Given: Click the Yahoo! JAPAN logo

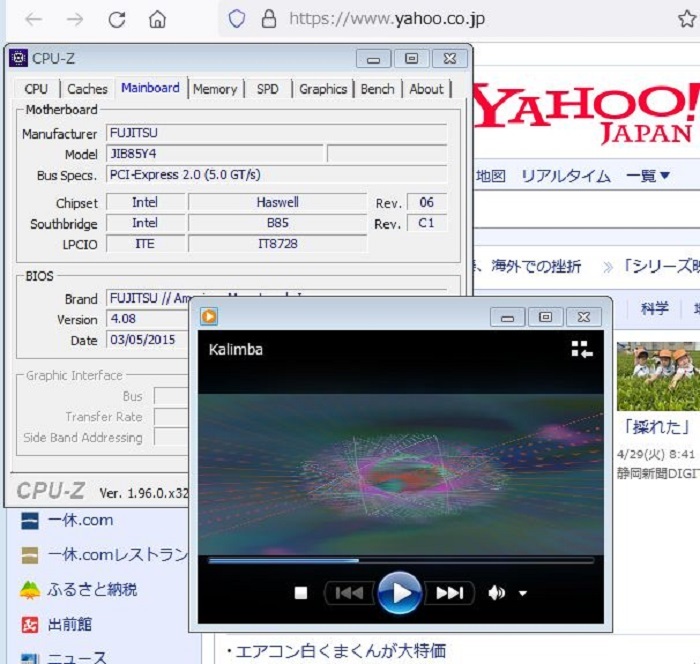Looking at the screenshot, I should (586, 114).
